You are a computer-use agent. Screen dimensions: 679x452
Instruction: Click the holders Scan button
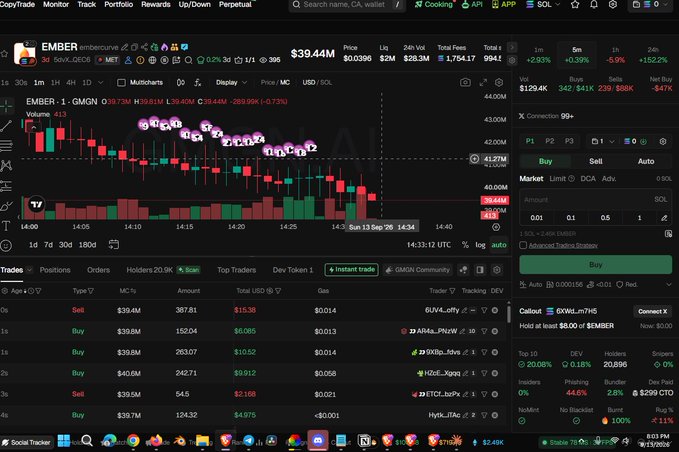click(x=188, y=270)
